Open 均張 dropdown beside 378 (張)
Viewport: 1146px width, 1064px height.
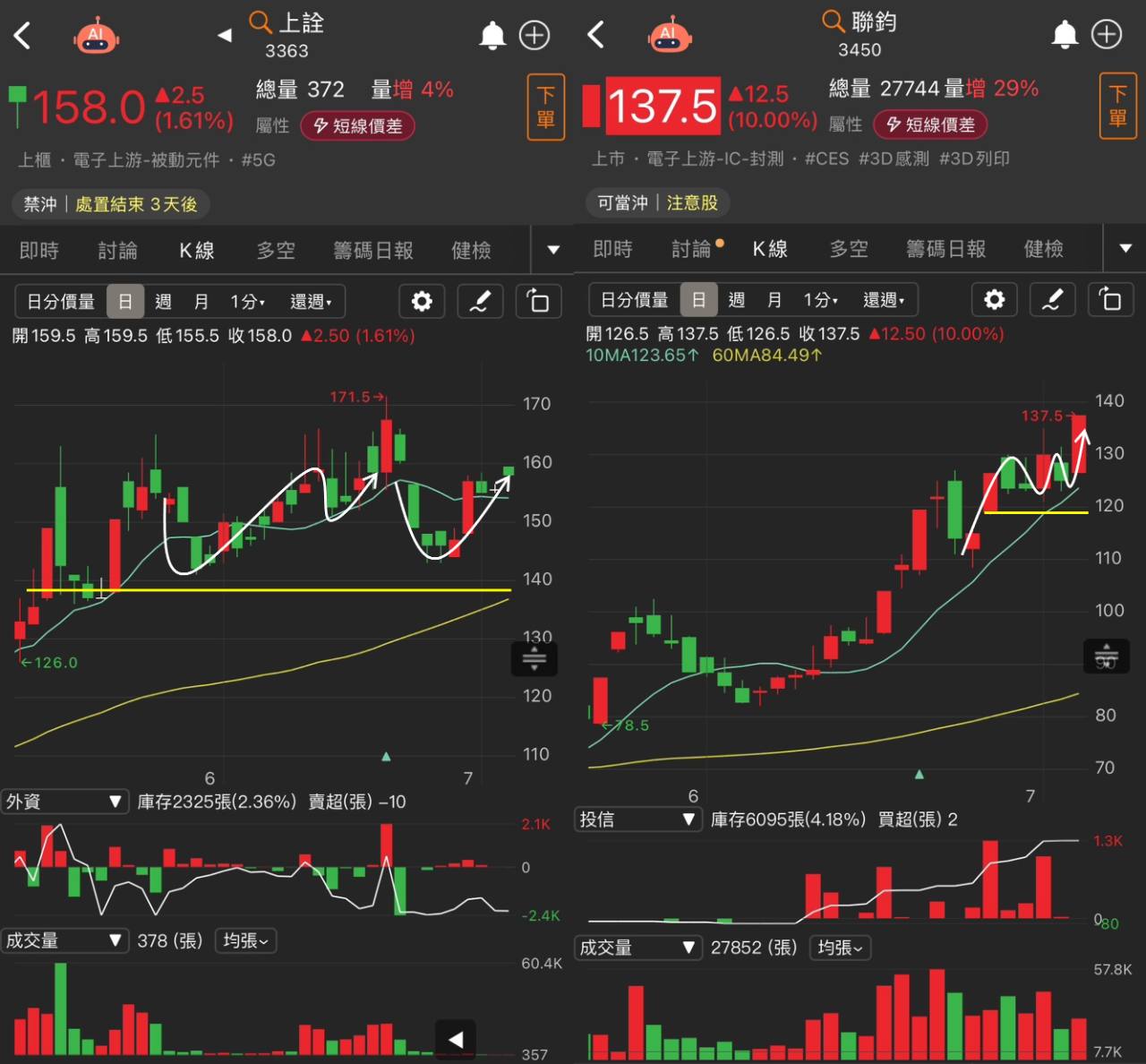pos(245,940)
